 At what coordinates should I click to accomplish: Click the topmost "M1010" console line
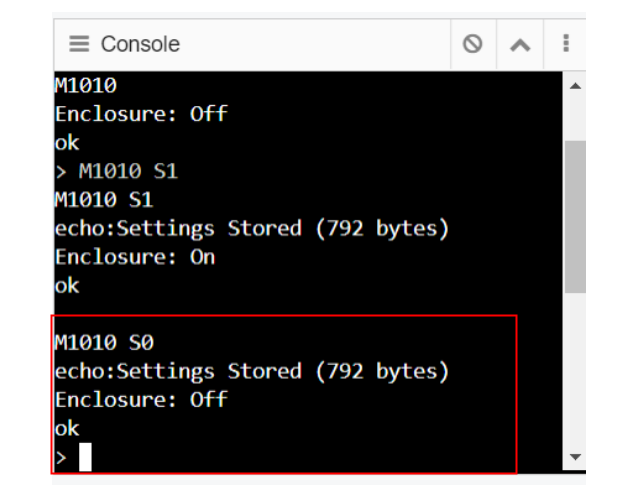(85, 85)
